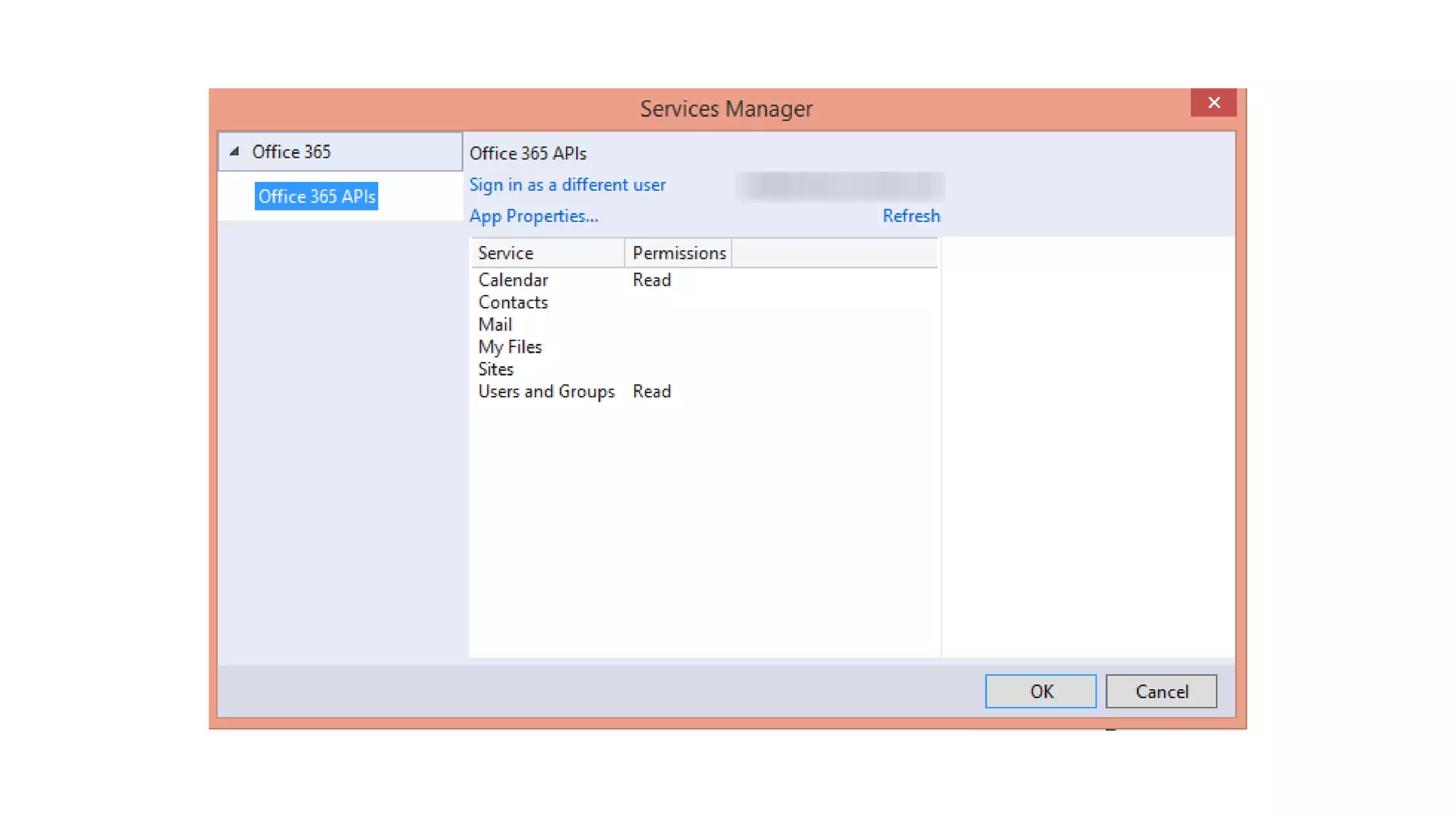
Task: Select Office 365 APIs tree item
Action: click(x=316, y=196)
